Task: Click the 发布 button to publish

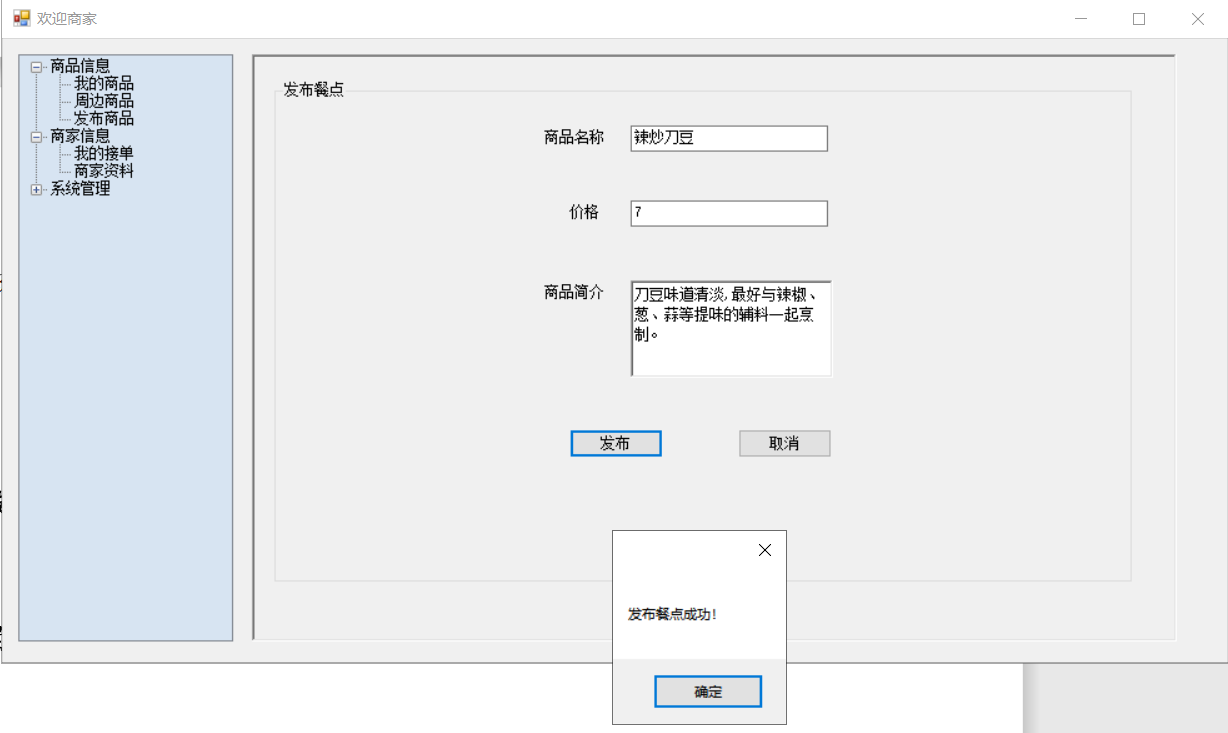Action: (615, 443)
